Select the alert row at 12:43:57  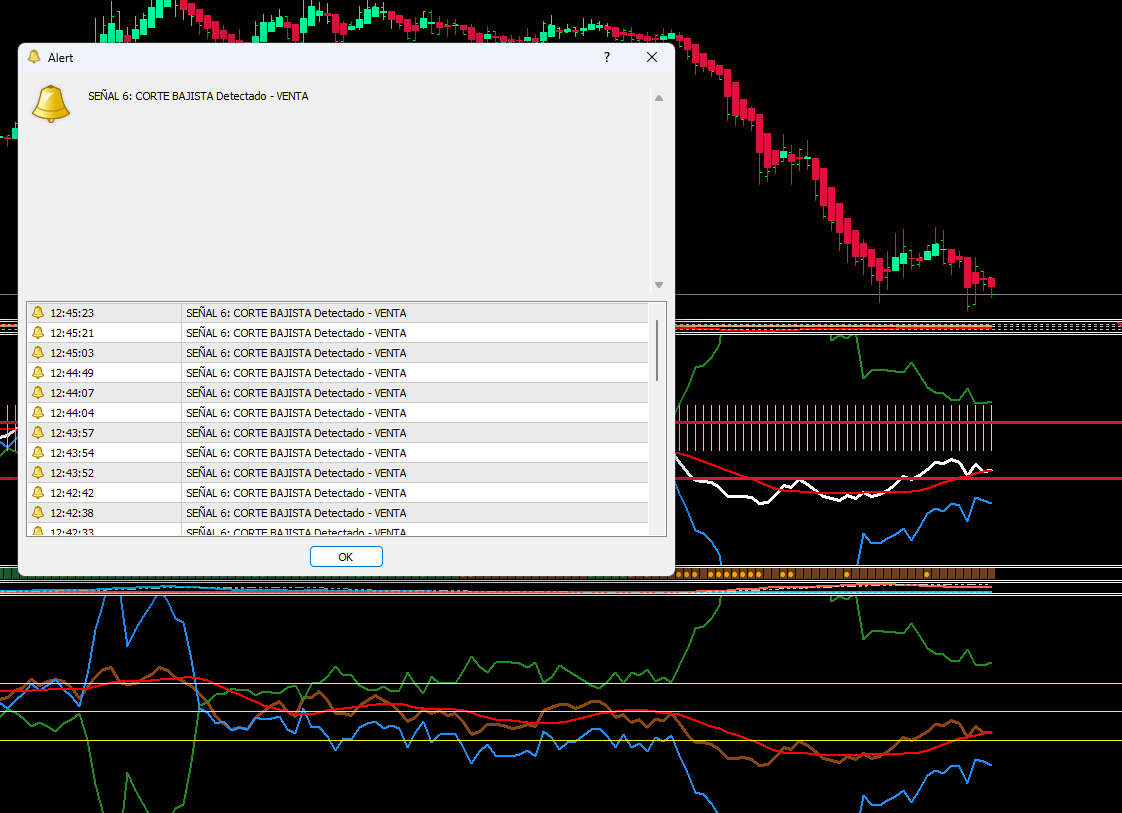coord(338,433)
